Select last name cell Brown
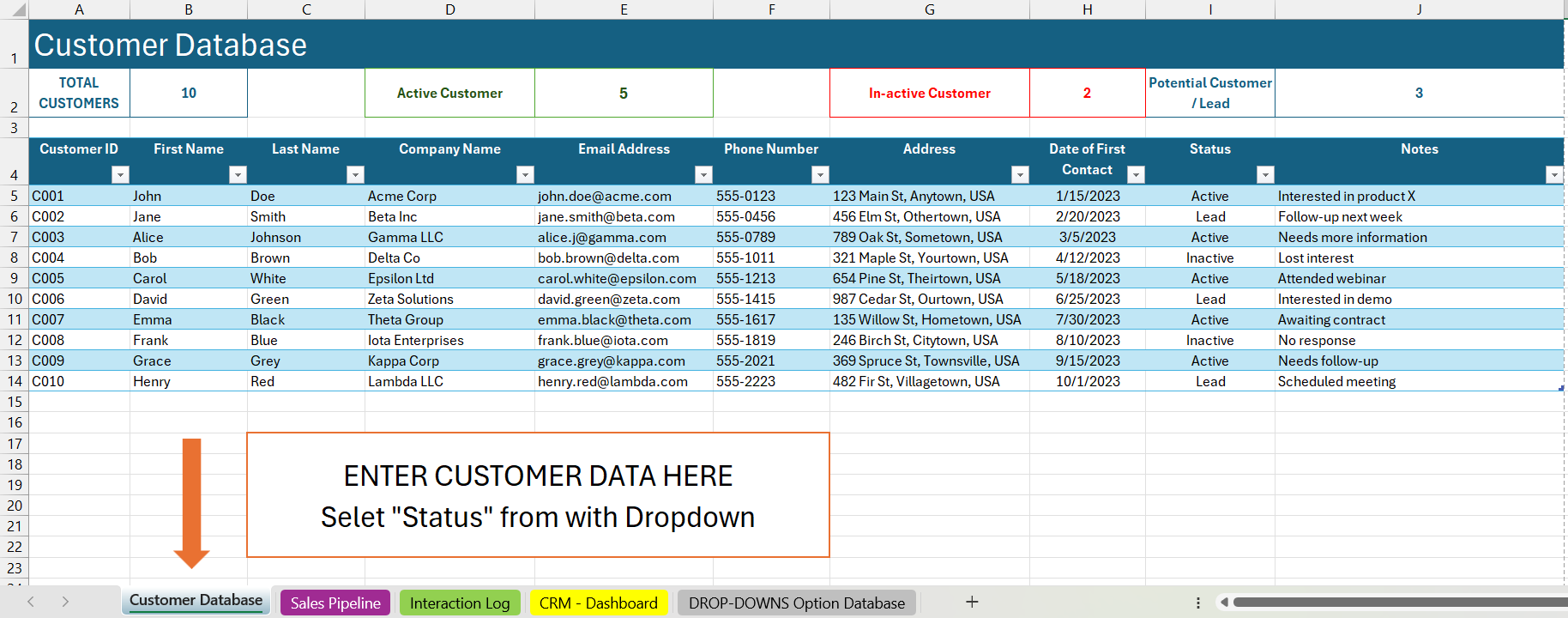Image resolution: width=1568 pixels, height=618 pixels. coord(306,257)
